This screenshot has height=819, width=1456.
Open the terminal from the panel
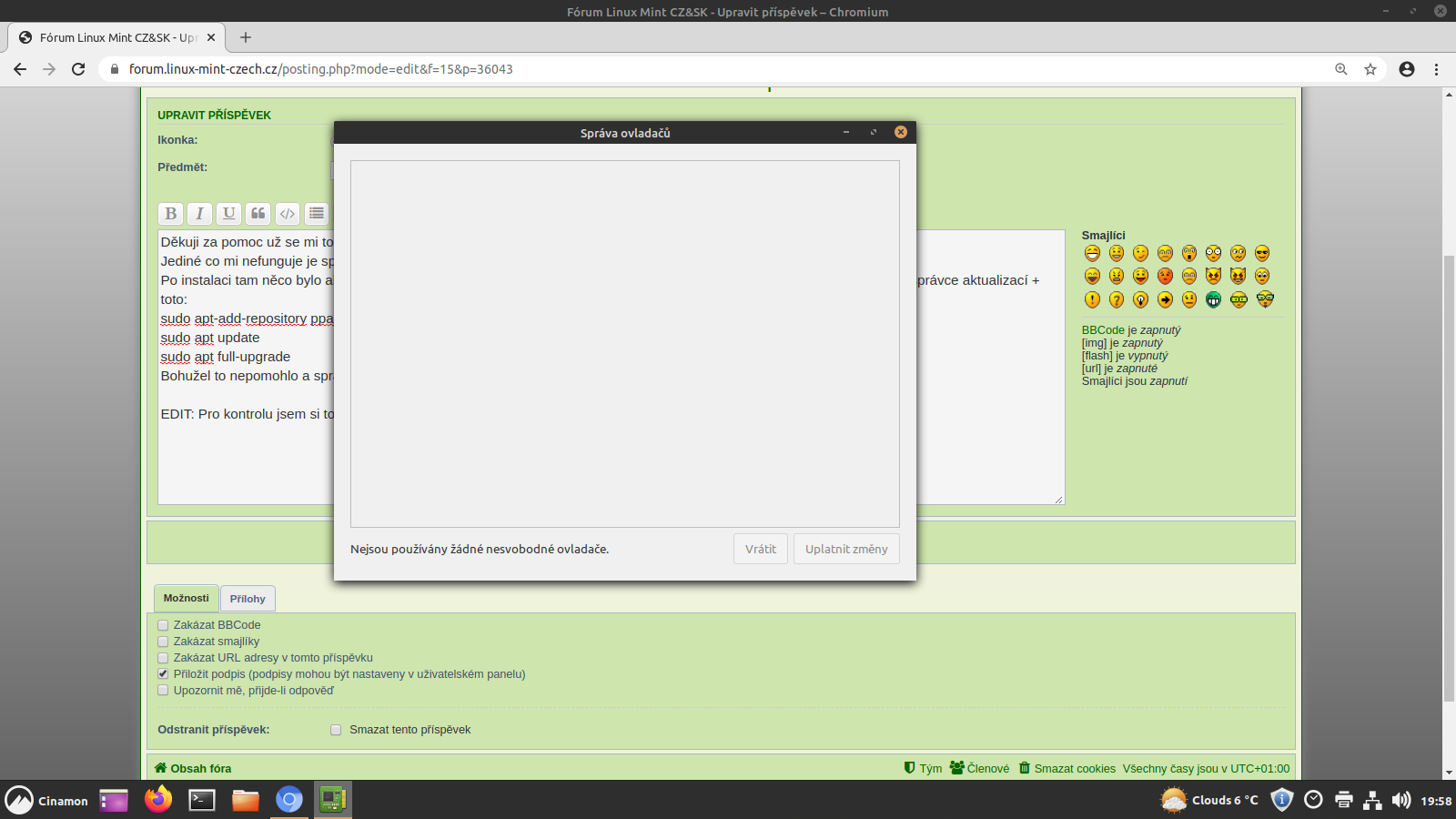pos(202,800)
